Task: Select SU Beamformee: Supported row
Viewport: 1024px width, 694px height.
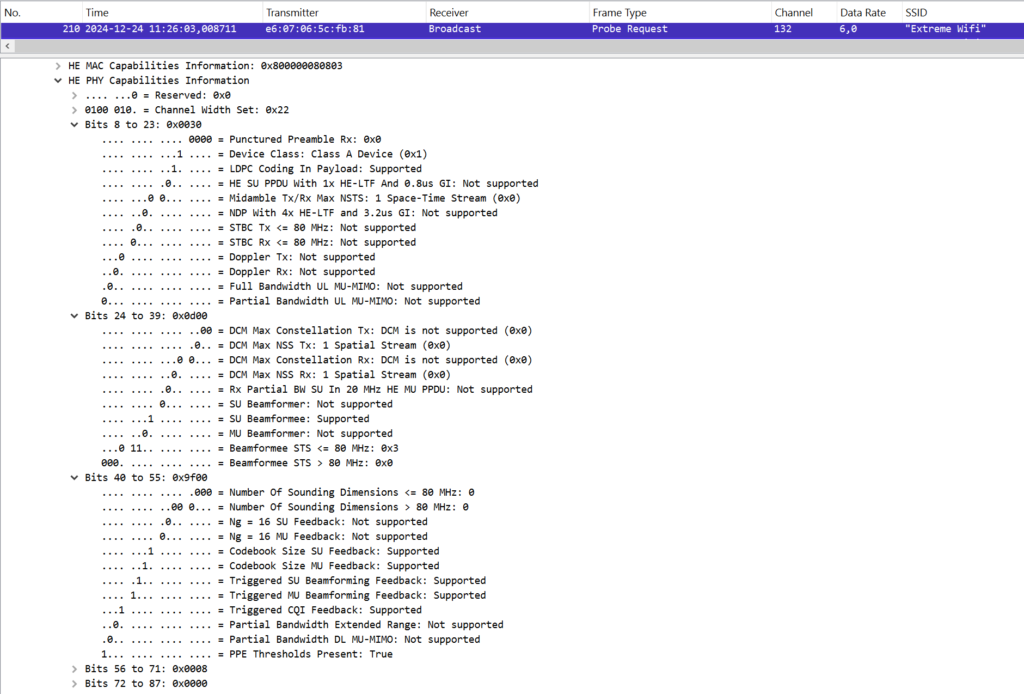Action: tap(235, 419)
